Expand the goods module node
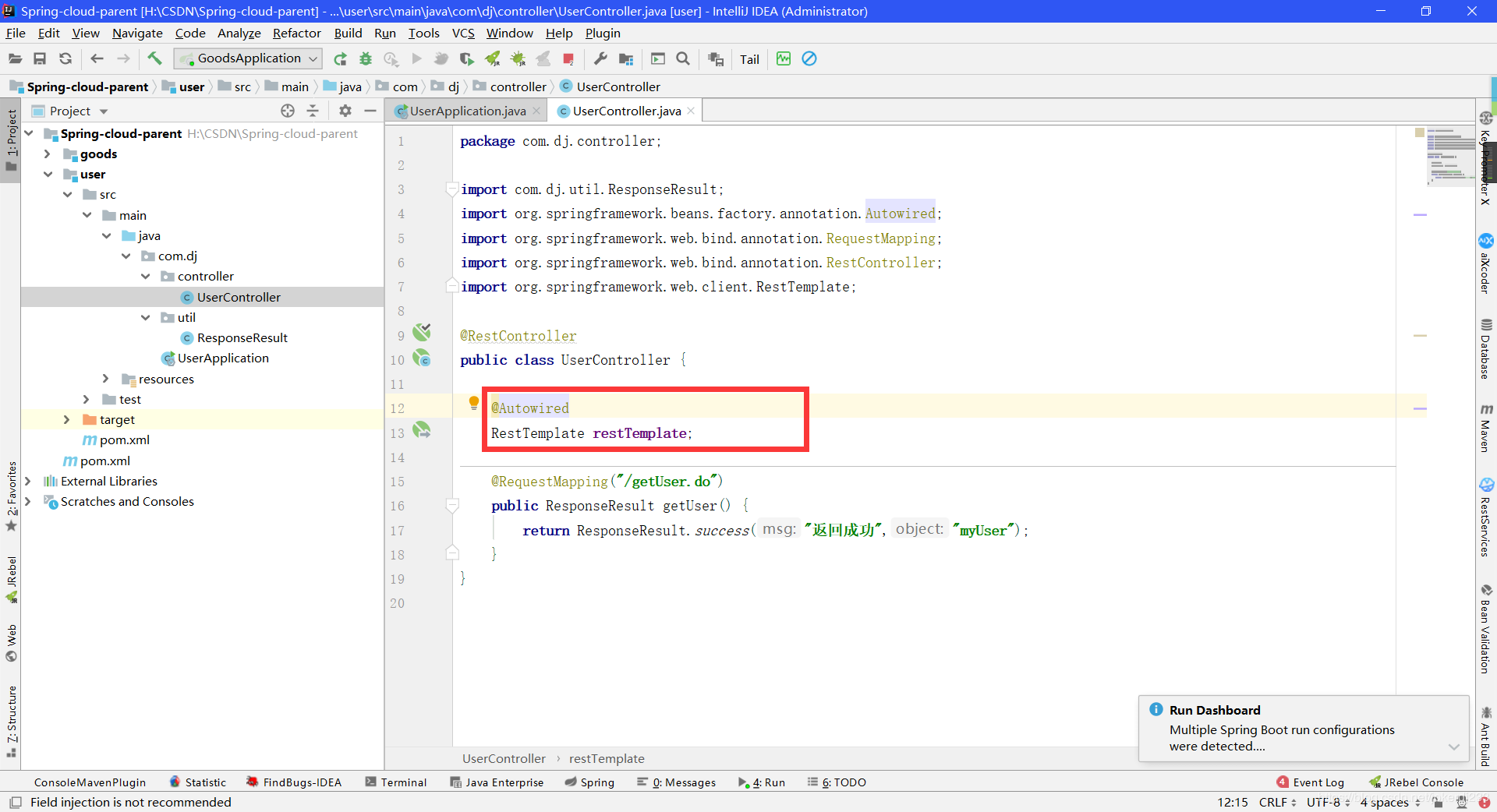1497x812 pixels. tap(47, 154)
